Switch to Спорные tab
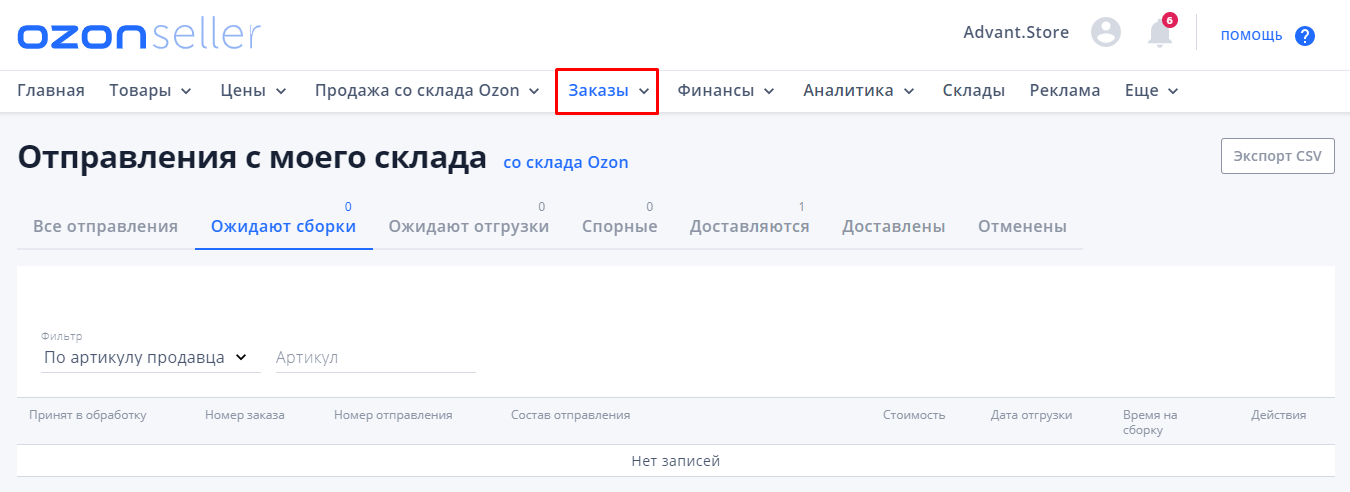Viewport: 1350px width, 492px height. 620,226
